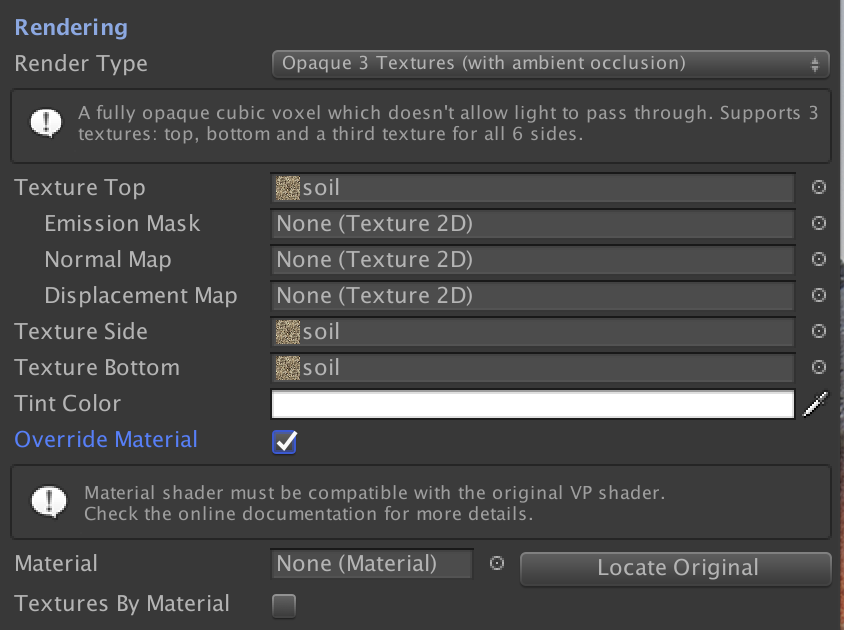Open object picker for Normal Map
Image resolution: width=844 pixels, height=630 pixels.
pos(819,259)
